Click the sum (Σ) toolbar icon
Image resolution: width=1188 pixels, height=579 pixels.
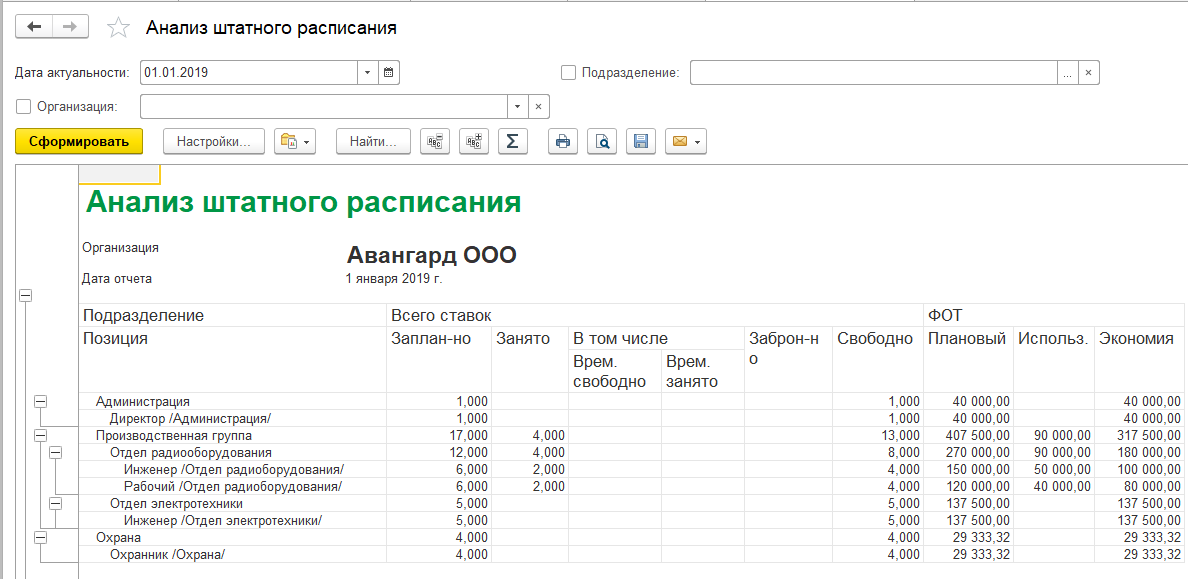[x=512, y=142]
